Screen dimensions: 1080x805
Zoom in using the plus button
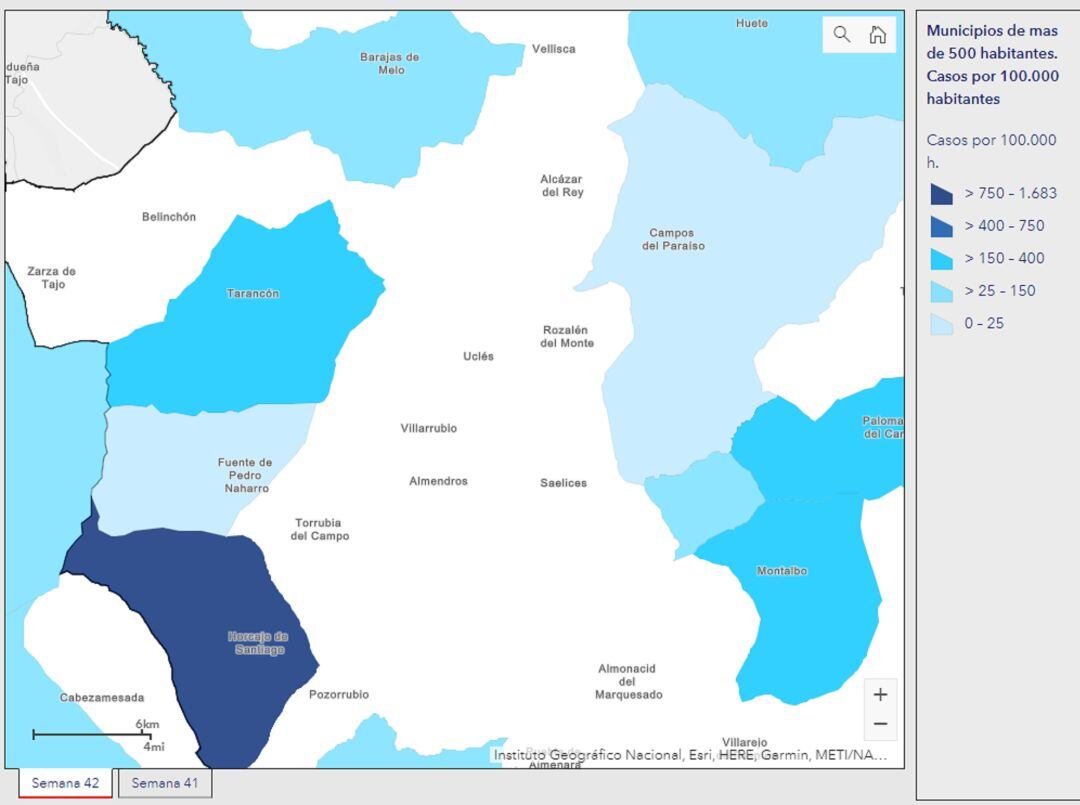(879, 692)
